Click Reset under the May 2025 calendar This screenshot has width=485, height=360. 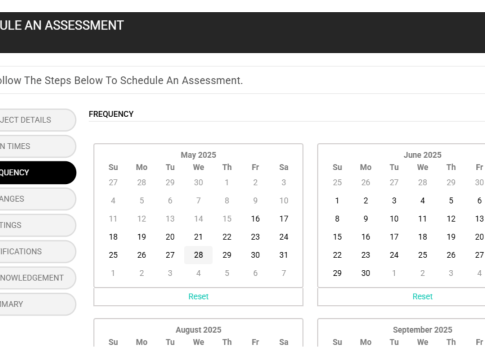pyautogui.click(x=198, y=297)
